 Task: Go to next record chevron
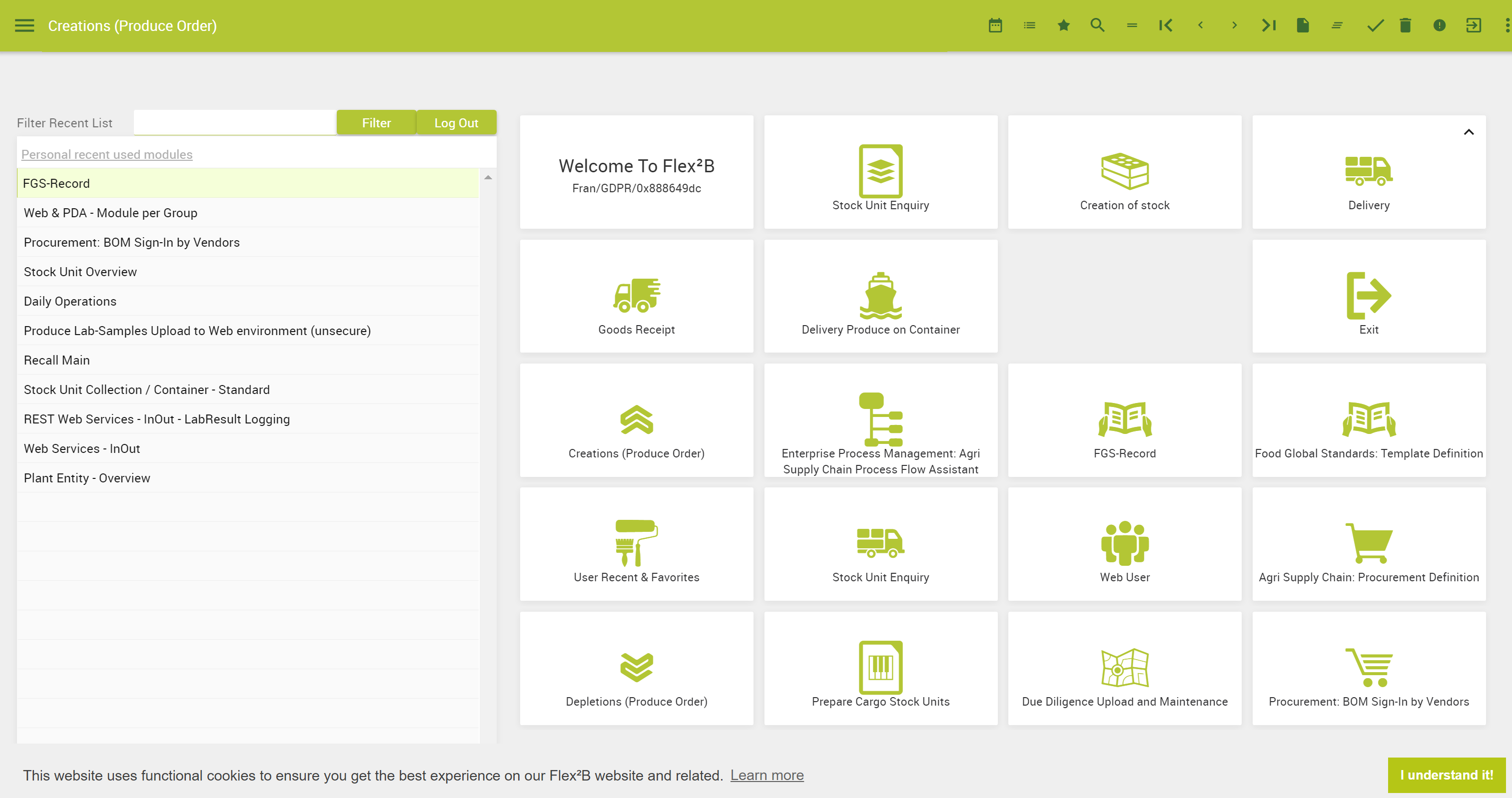(1234, 26)
